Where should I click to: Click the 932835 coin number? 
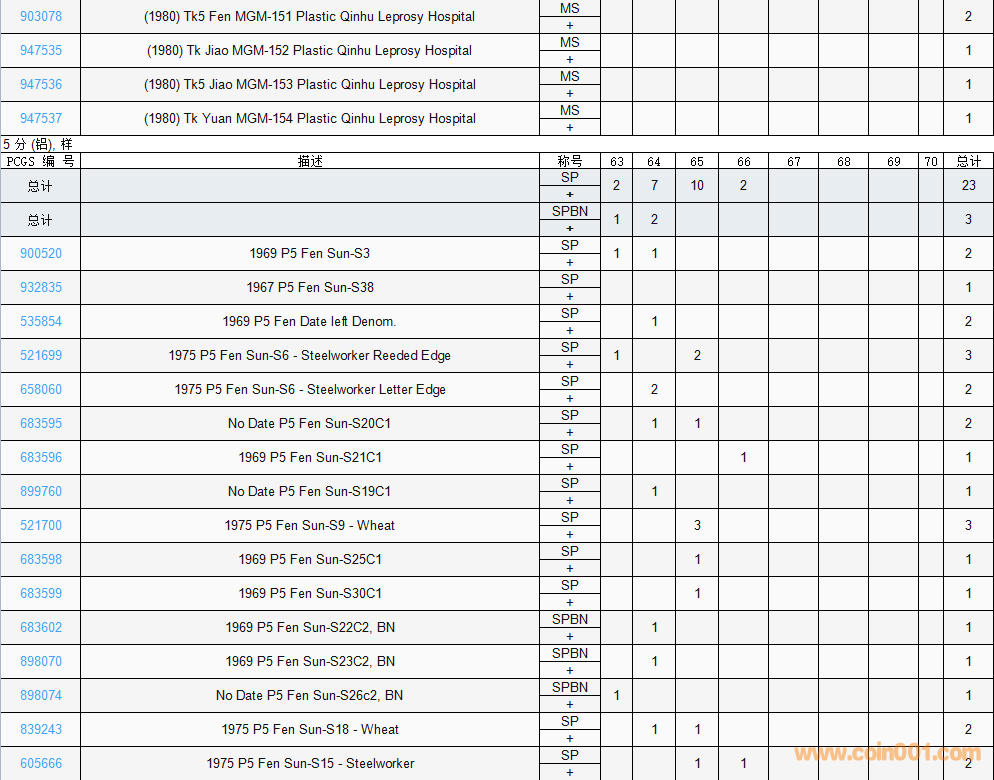pos(41,288)
